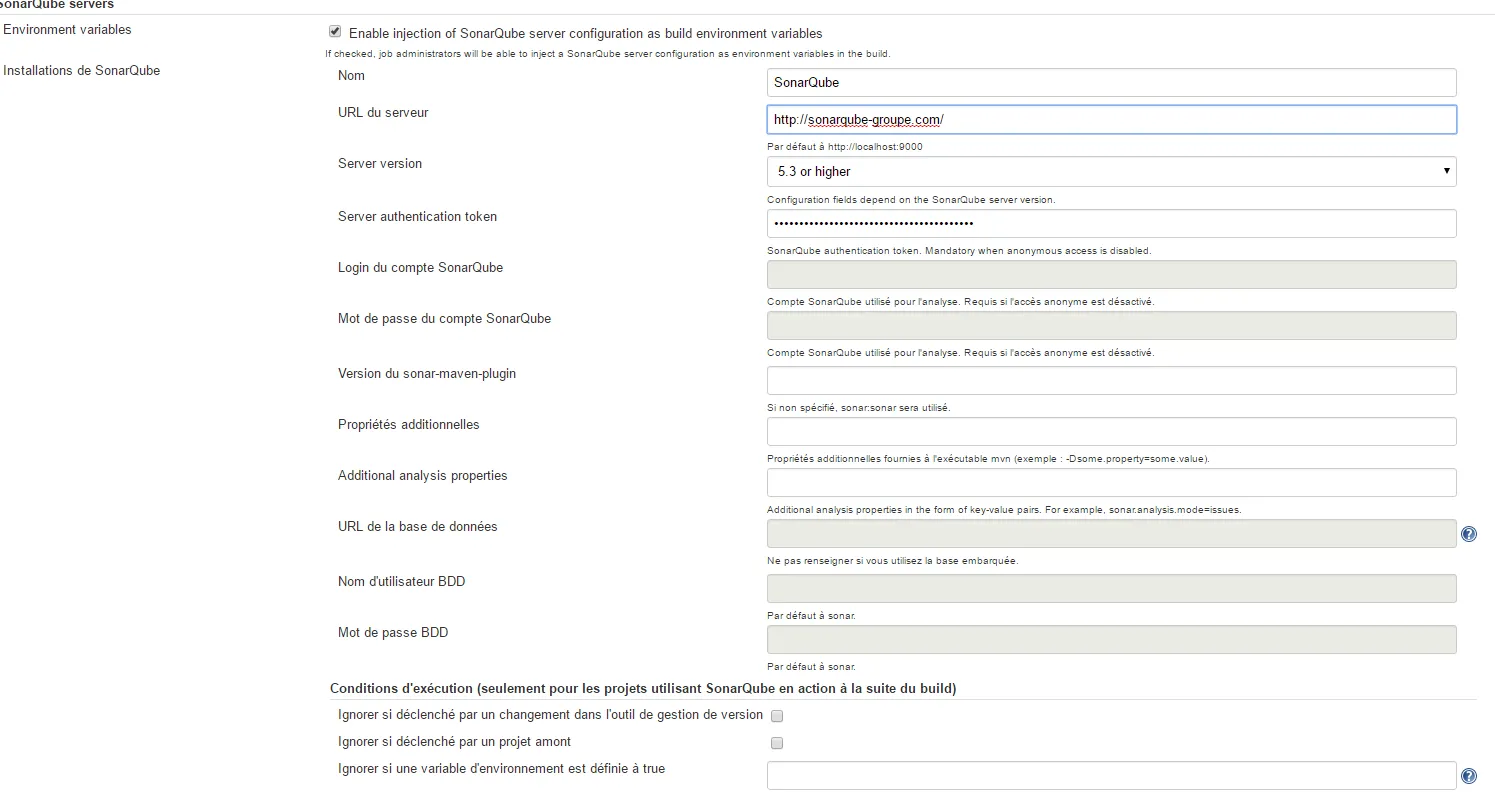The height and width of the screenshot is (797, 1495).
Task: Check Ignorer si déclenché par un projet amont
Action: coord(777,743)
